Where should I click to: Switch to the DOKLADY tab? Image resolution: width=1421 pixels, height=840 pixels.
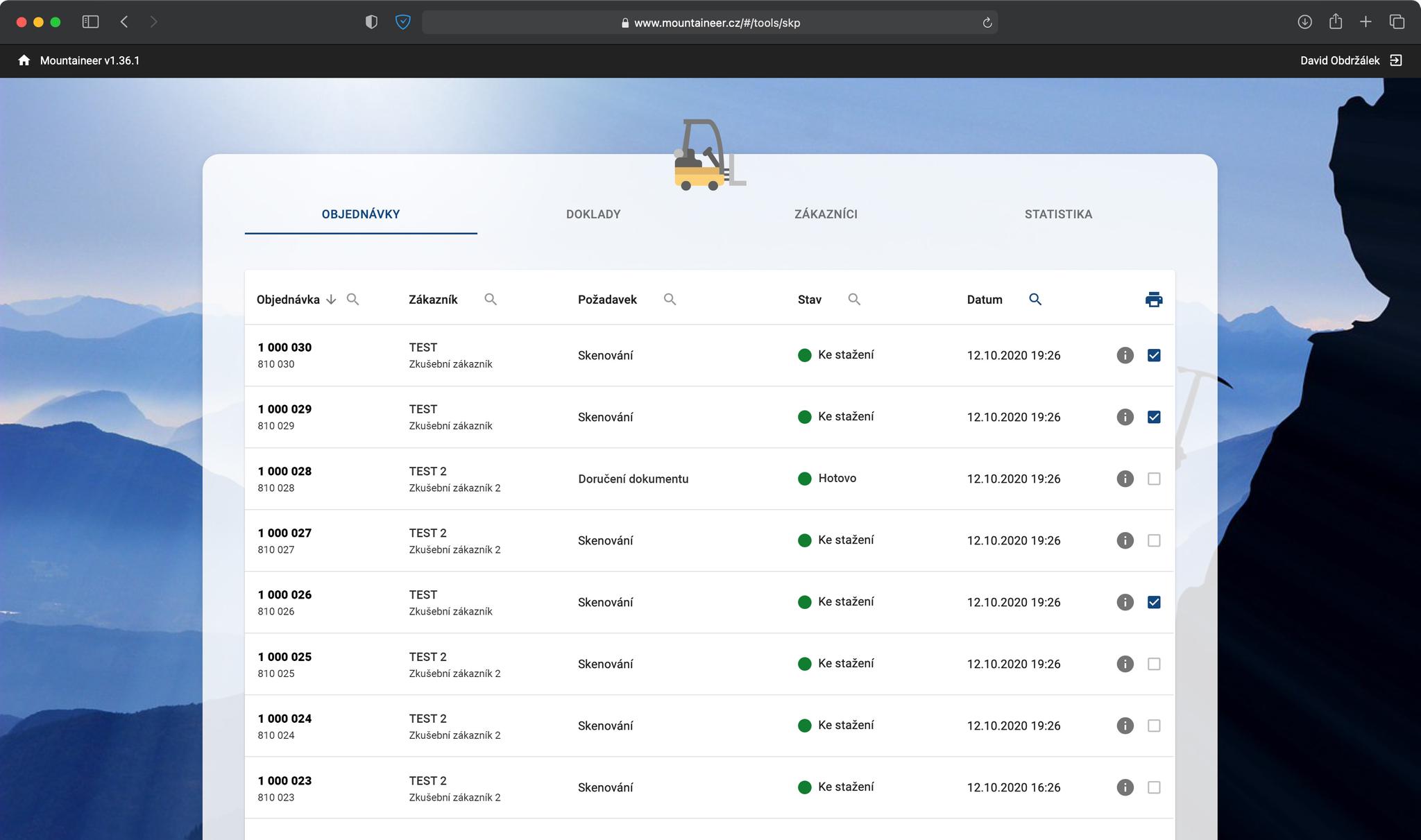(x=593, y=214)
